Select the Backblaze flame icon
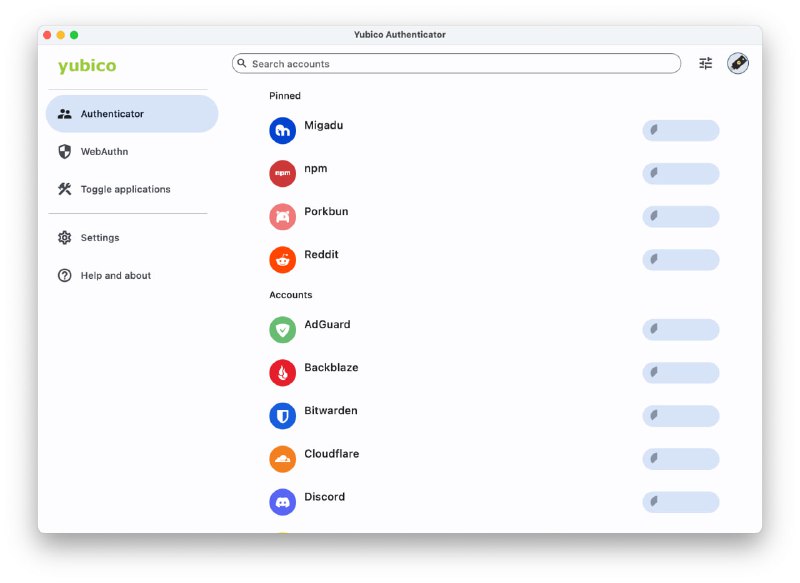Screen dimensions: 800x583 tap(282, 373)
